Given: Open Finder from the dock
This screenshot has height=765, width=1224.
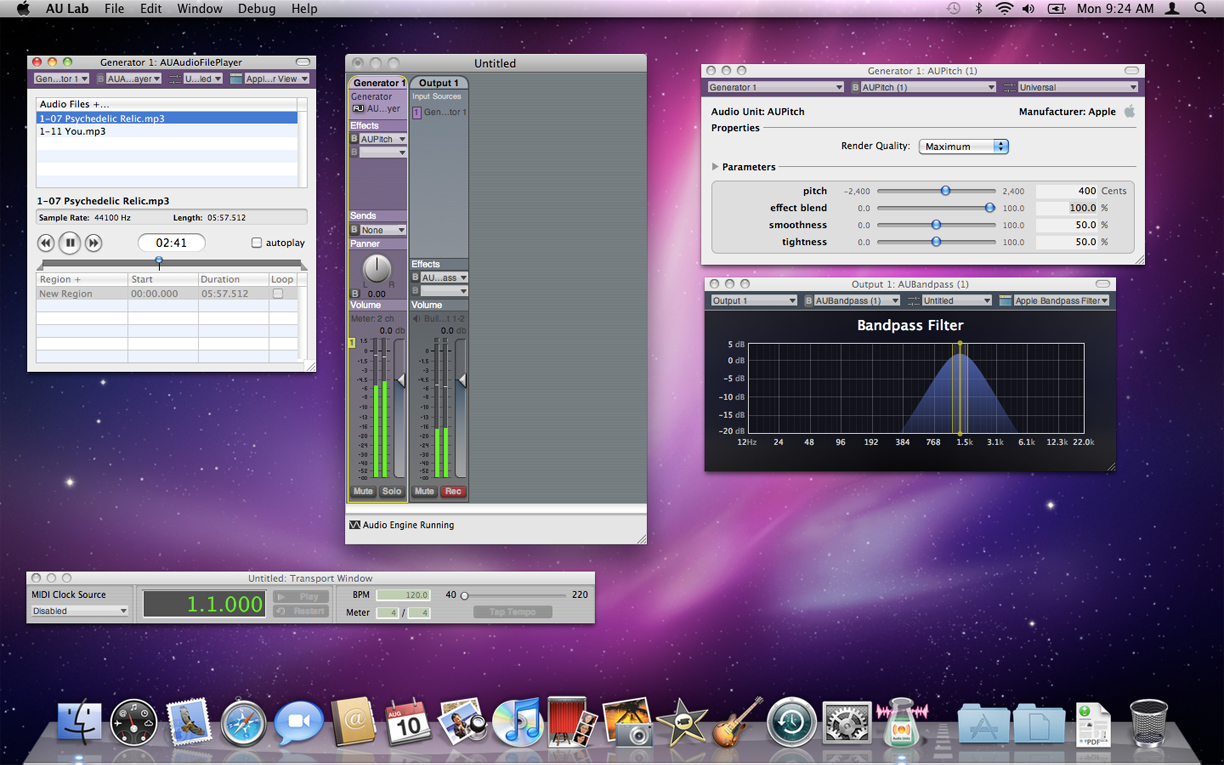Looking at the screenshot, I should pyautogui.click(x=79, y=721).
